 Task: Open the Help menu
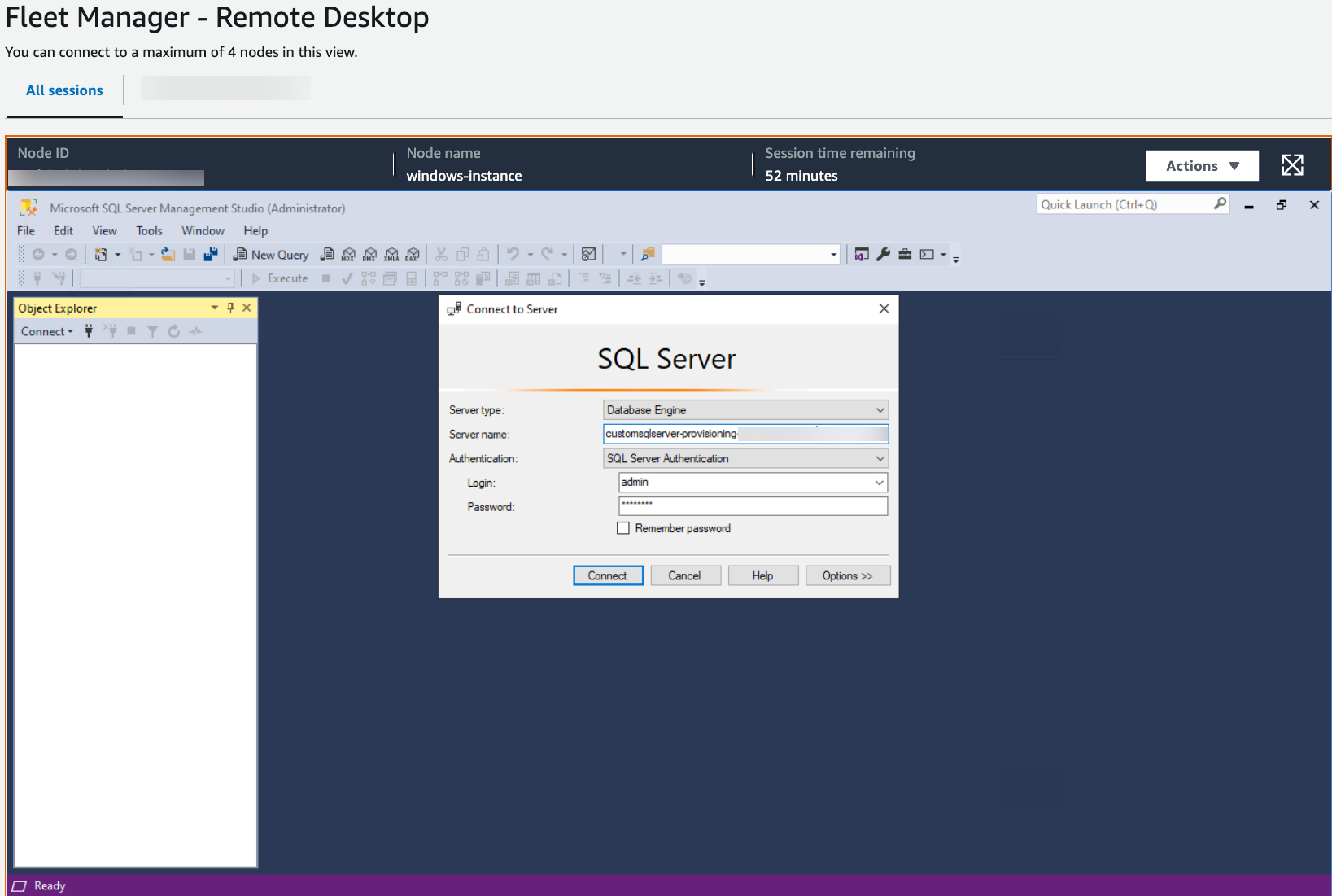click(x=255, y=231)
